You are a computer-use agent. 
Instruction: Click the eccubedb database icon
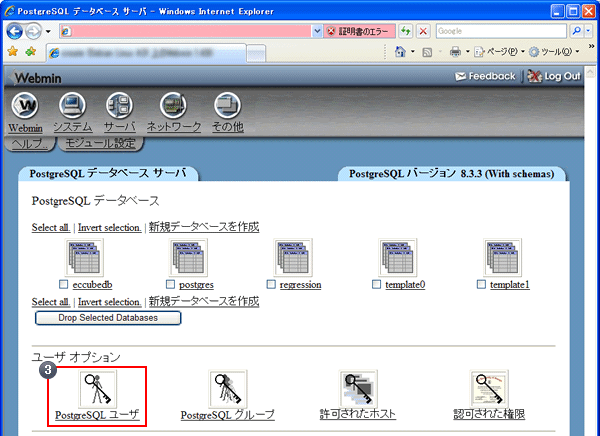pyautogui.click(x=84, y=257)
